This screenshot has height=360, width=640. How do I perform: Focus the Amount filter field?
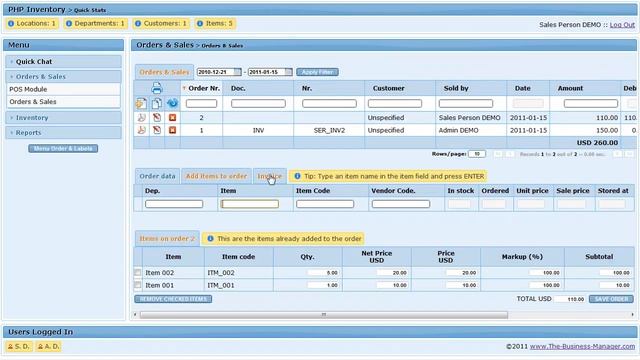click(x=591, y=104)
